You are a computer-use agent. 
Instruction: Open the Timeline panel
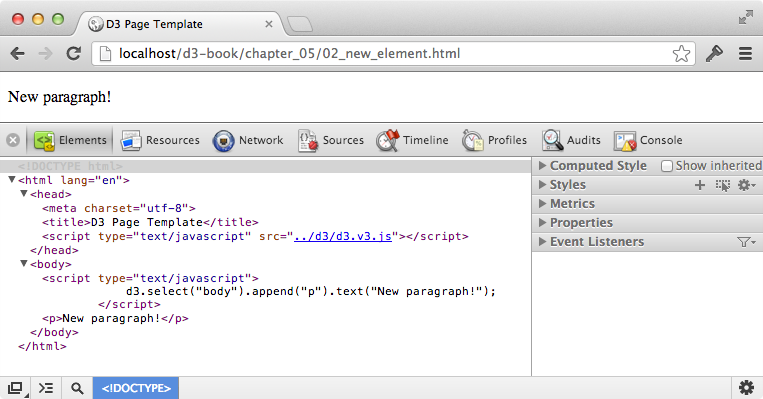tap(412, 140)
